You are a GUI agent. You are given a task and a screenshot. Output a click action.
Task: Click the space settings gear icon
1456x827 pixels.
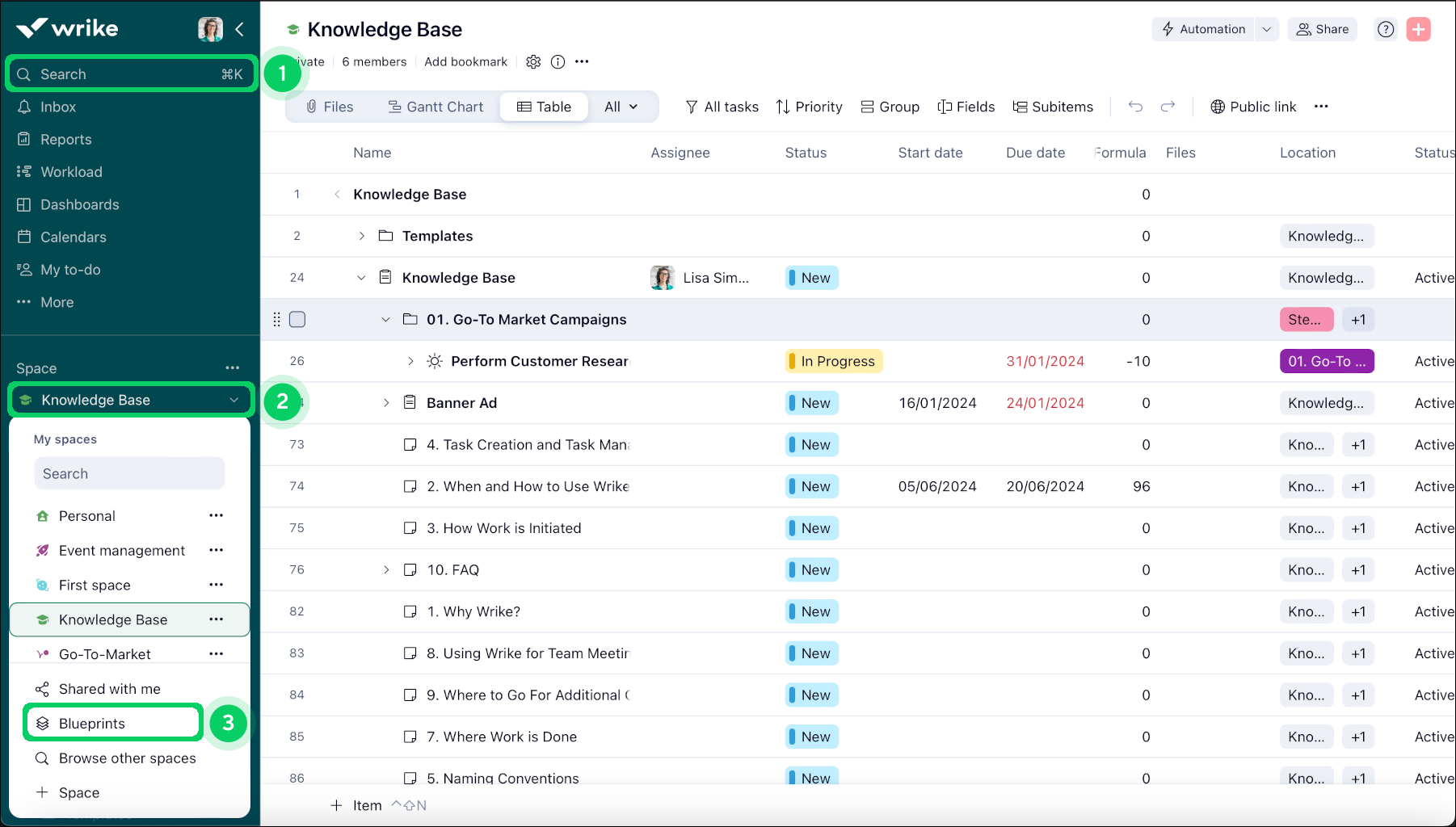[533, 62]
